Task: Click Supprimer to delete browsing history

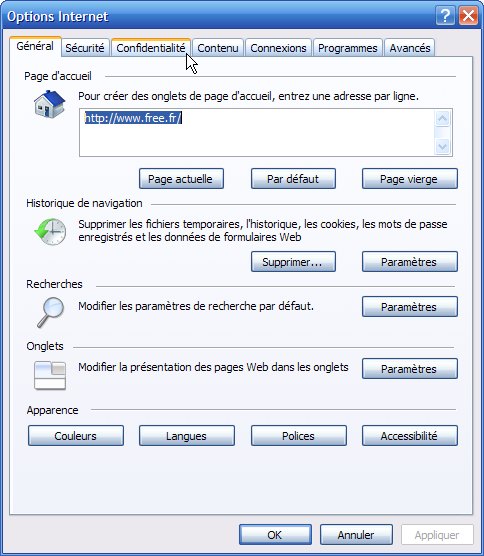Action: 293,262
